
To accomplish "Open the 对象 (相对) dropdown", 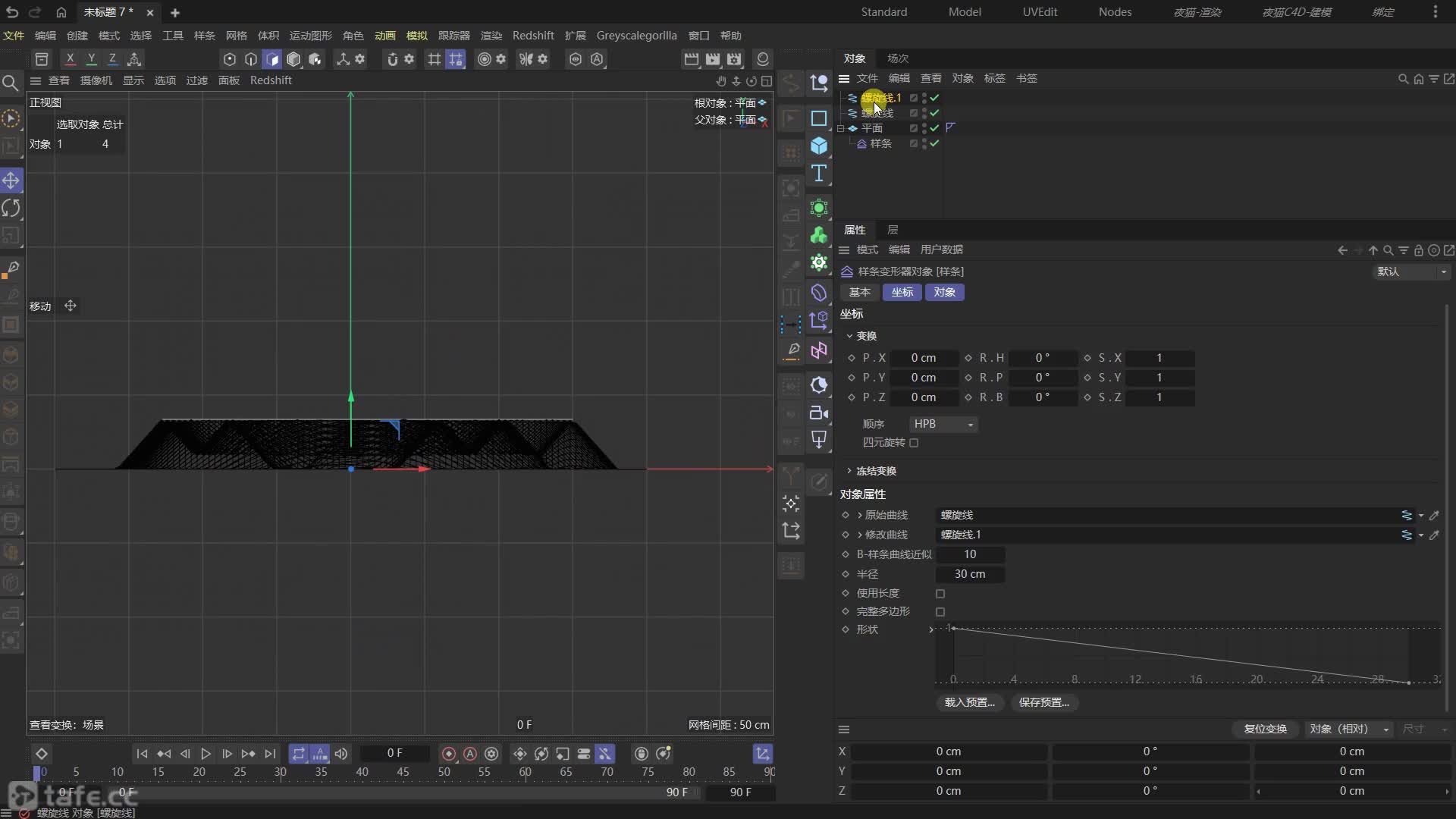I will (x=1349, y=729).
